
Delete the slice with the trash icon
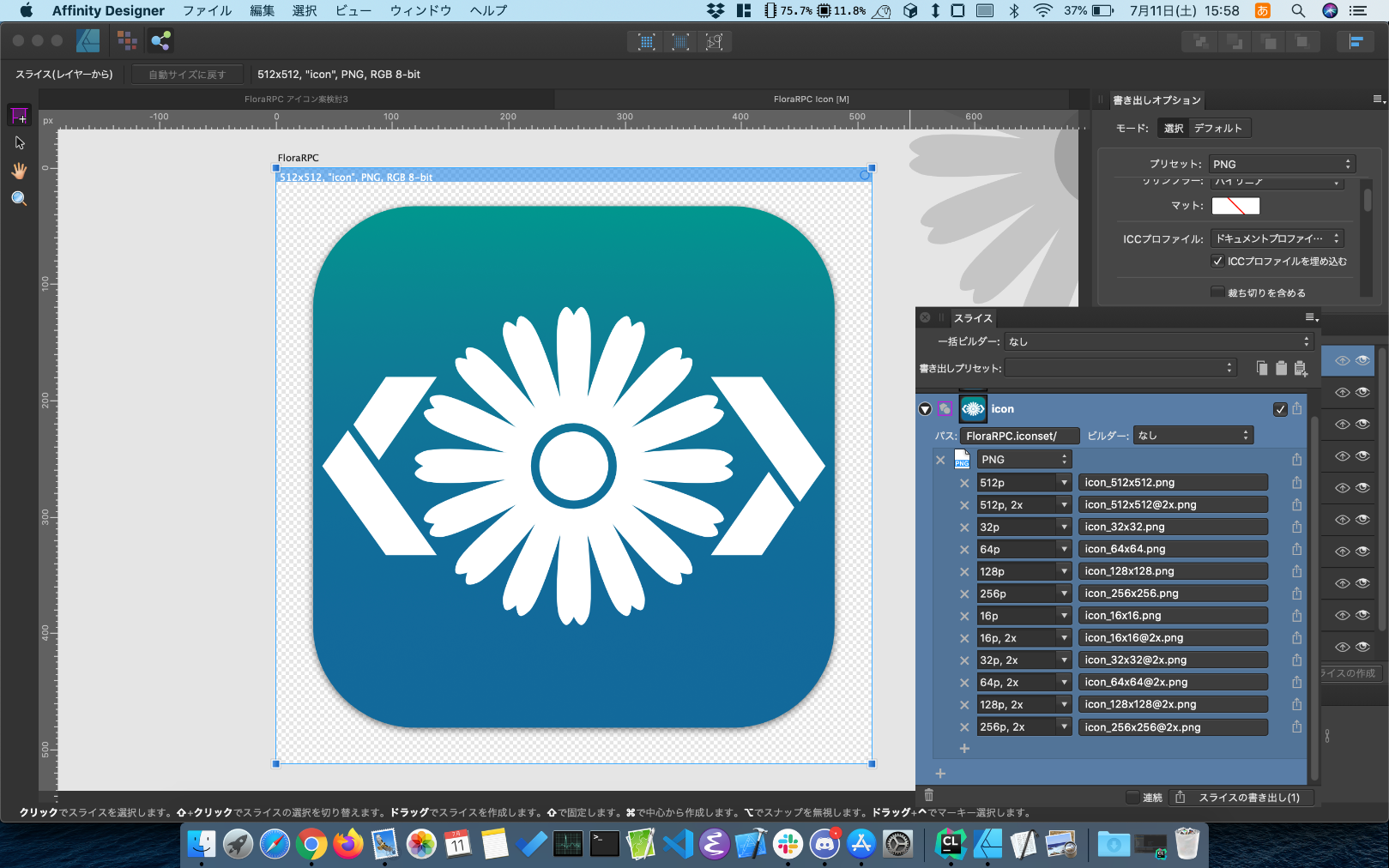[x=928, y=796]
